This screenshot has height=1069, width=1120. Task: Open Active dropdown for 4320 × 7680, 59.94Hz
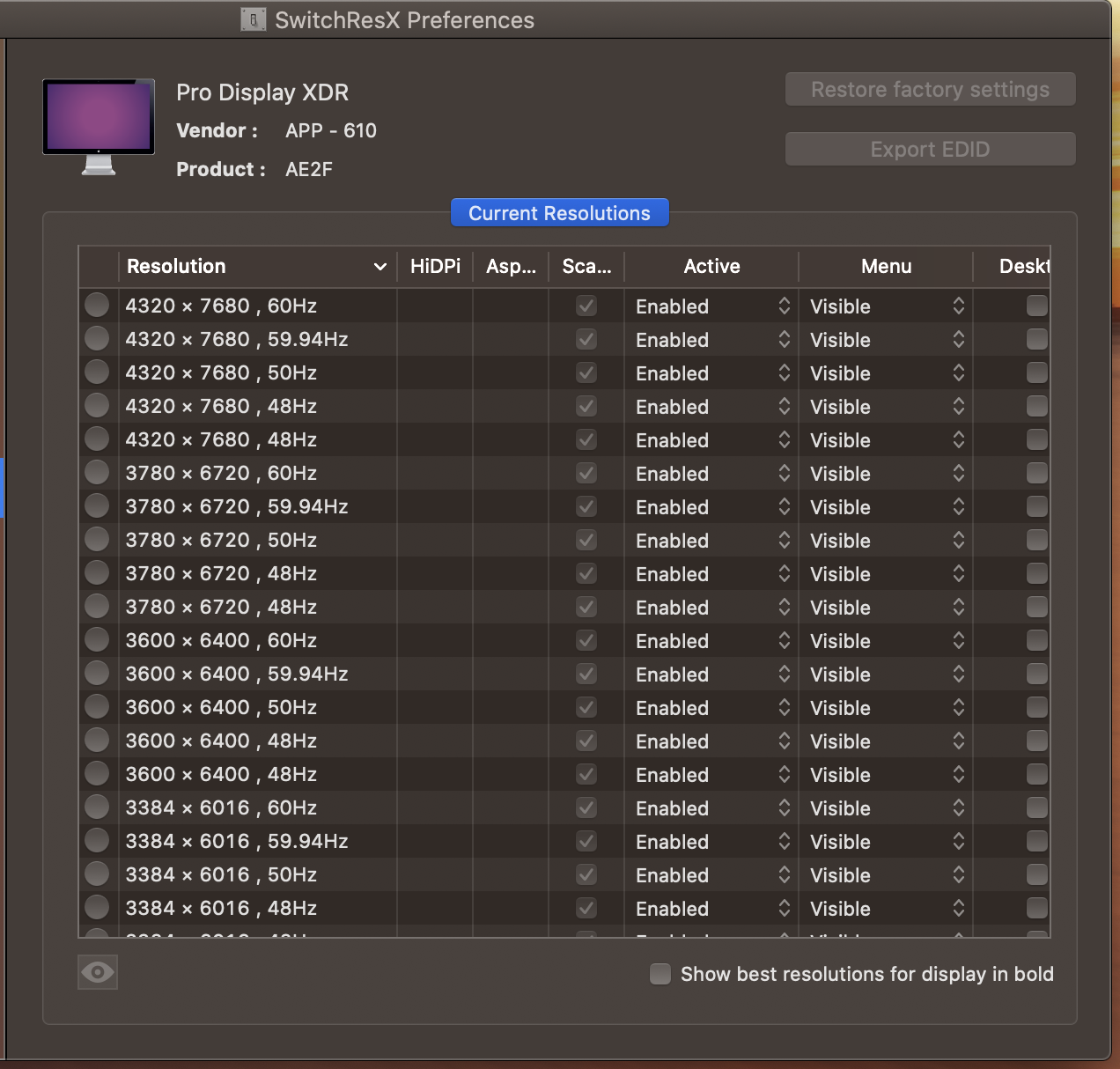(711, 339)
